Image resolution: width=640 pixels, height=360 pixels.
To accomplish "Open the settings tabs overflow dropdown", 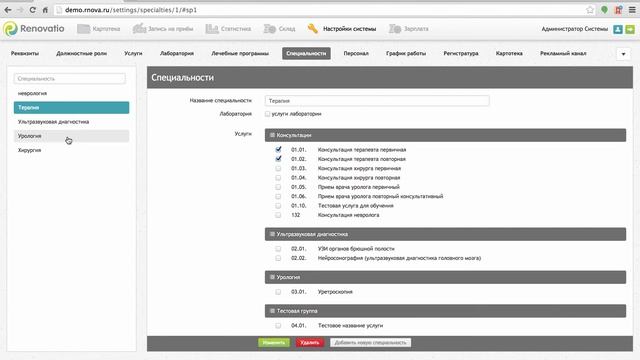I will [x=623, y=54].
